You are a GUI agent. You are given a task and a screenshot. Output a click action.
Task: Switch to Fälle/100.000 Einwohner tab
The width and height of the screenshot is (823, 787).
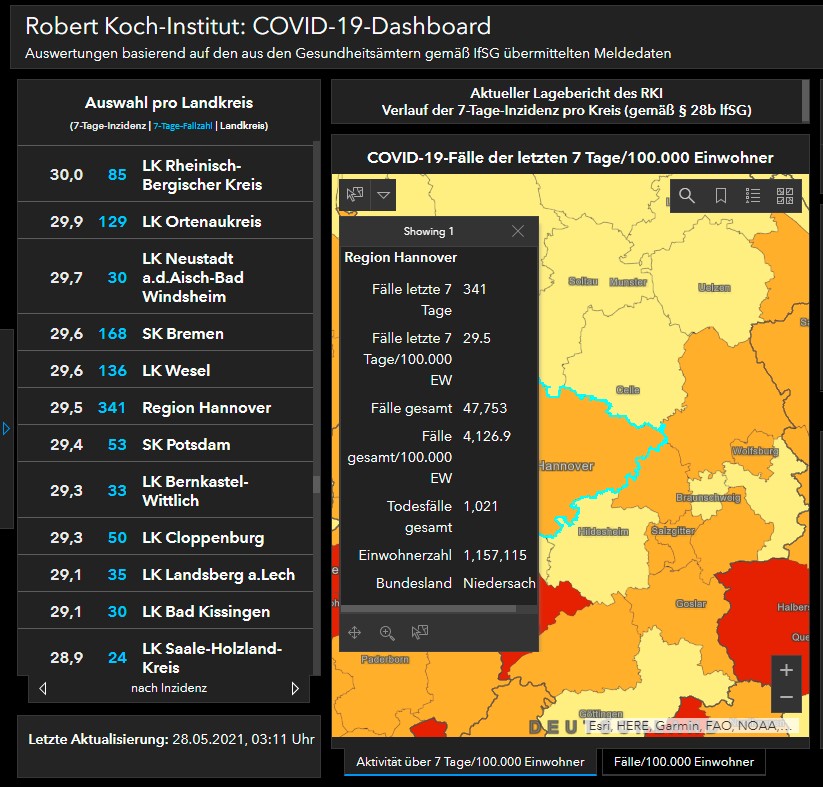pyautogui.click(x=683, y=762)
